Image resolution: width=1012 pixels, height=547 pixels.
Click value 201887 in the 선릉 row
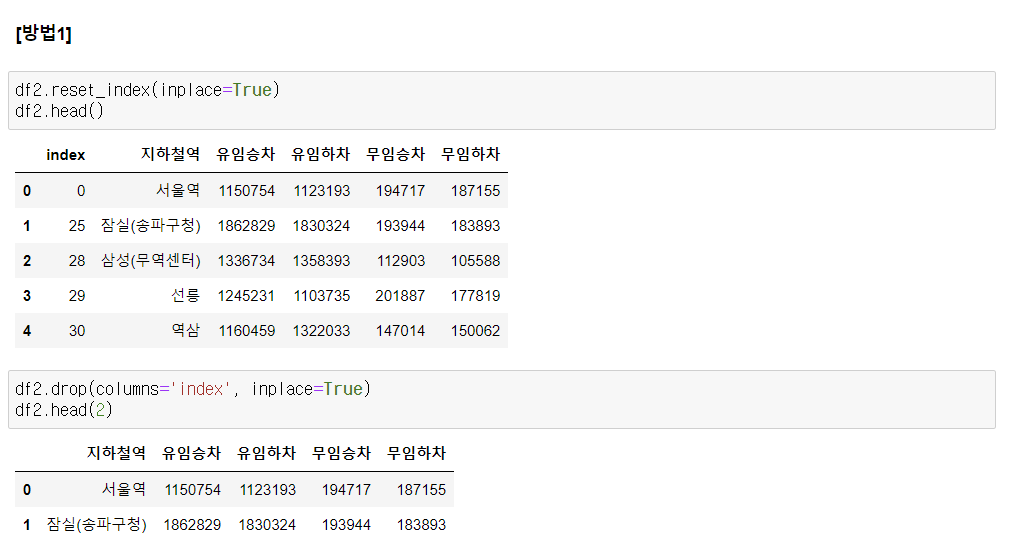pyautogui.click(x=400, y=295)
